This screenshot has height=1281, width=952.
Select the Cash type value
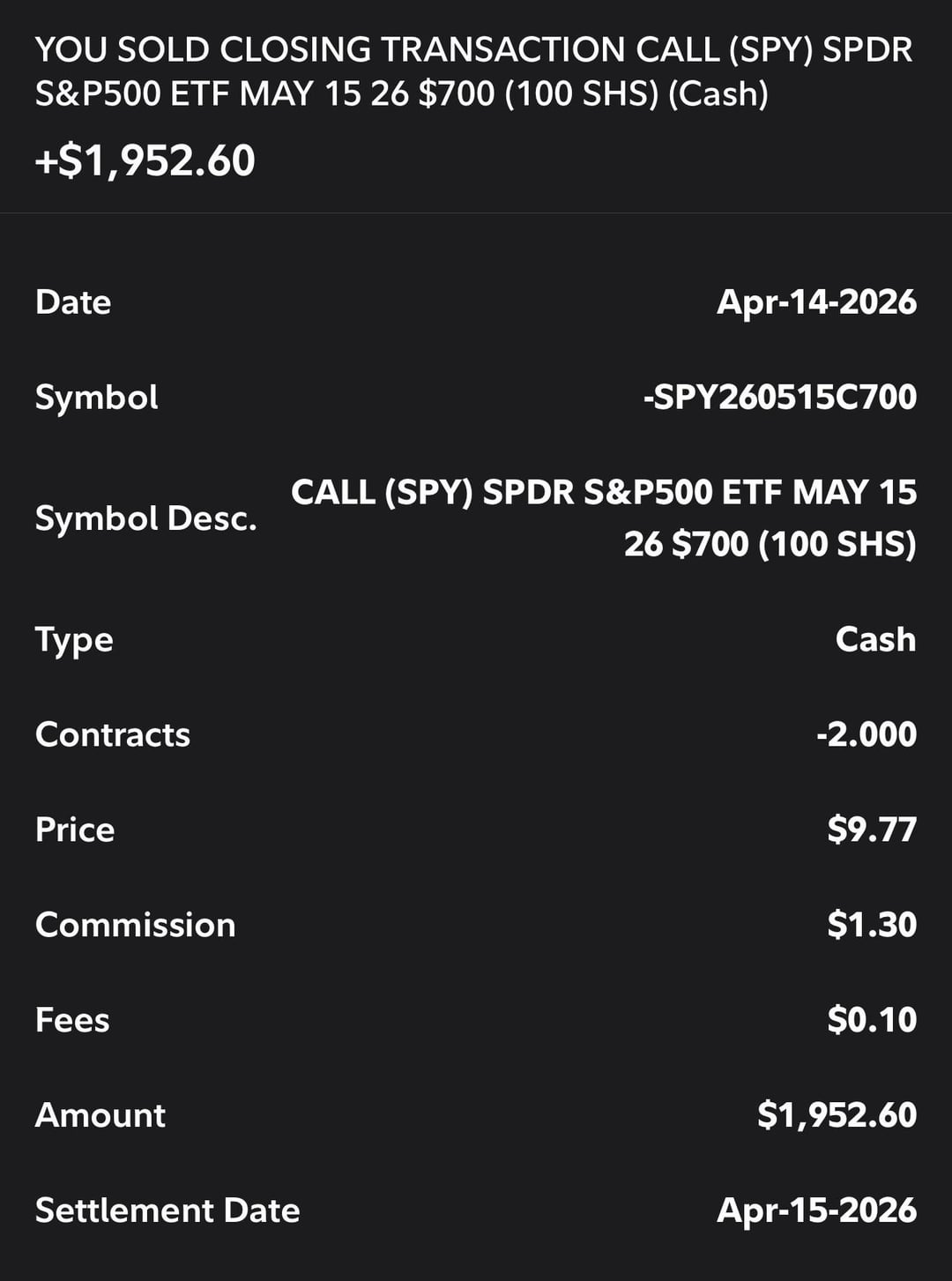[x=875, y=640]
